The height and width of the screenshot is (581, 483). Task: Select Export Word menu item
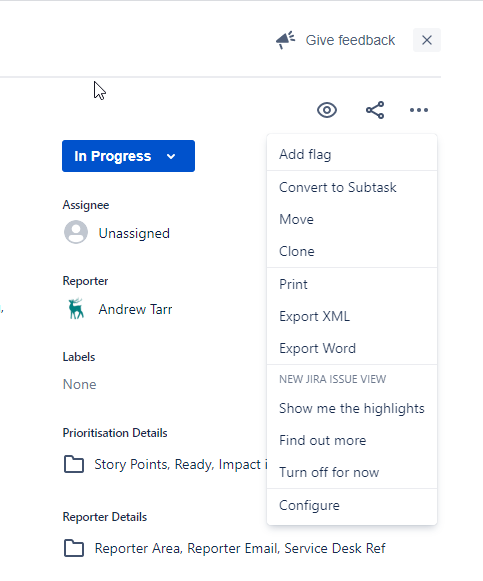click(352, 348)
